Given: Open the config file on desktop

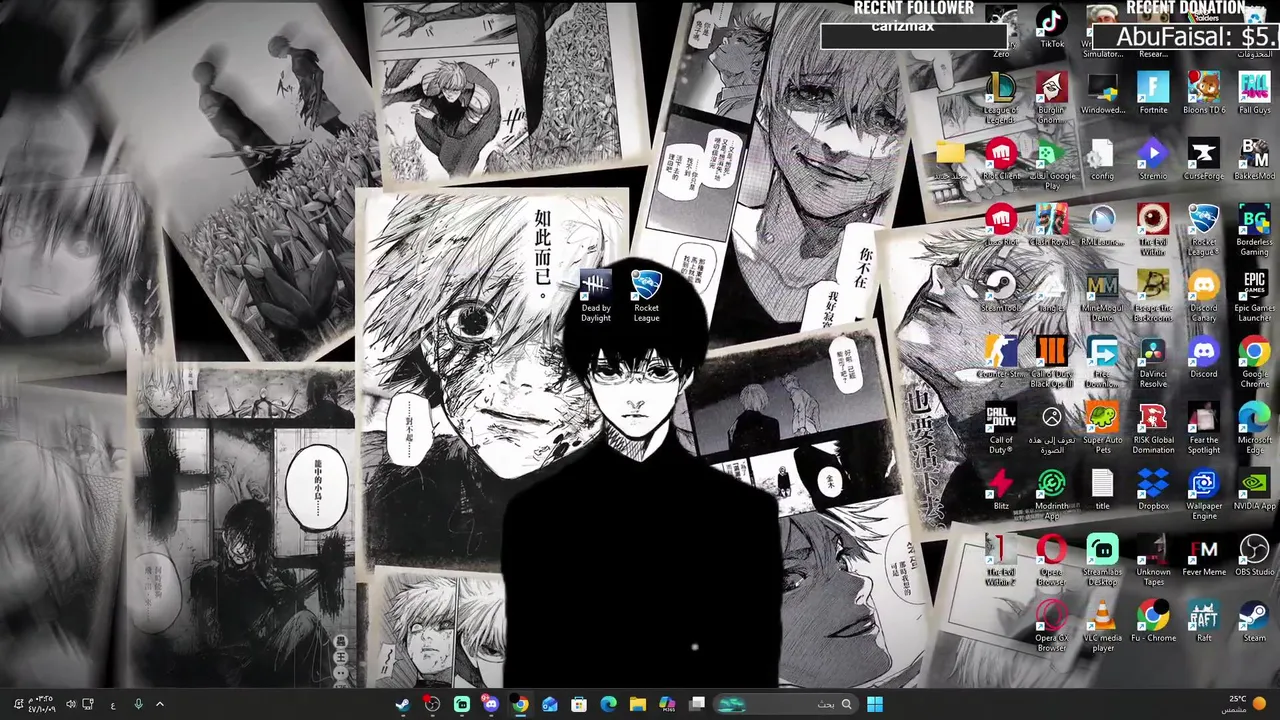Looking at the screenshot, I should point(1102,160).
